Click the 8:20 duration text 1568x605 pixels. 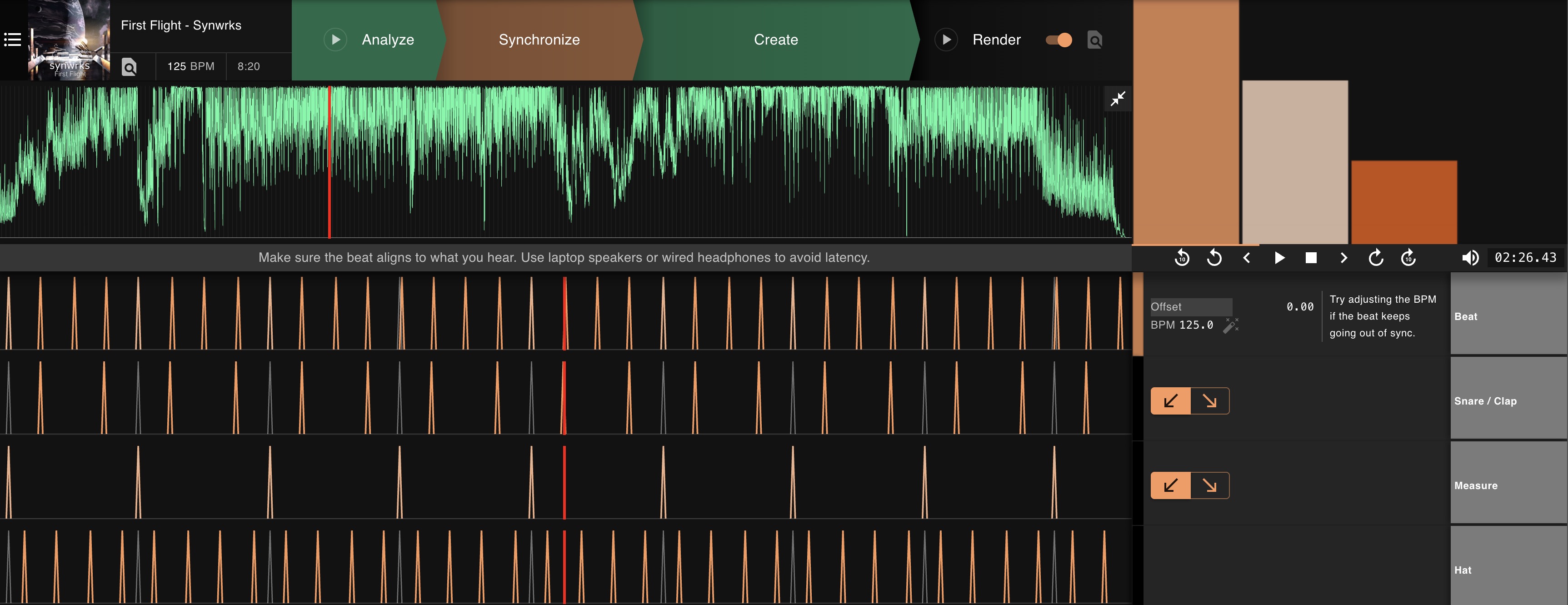[248, 66]
